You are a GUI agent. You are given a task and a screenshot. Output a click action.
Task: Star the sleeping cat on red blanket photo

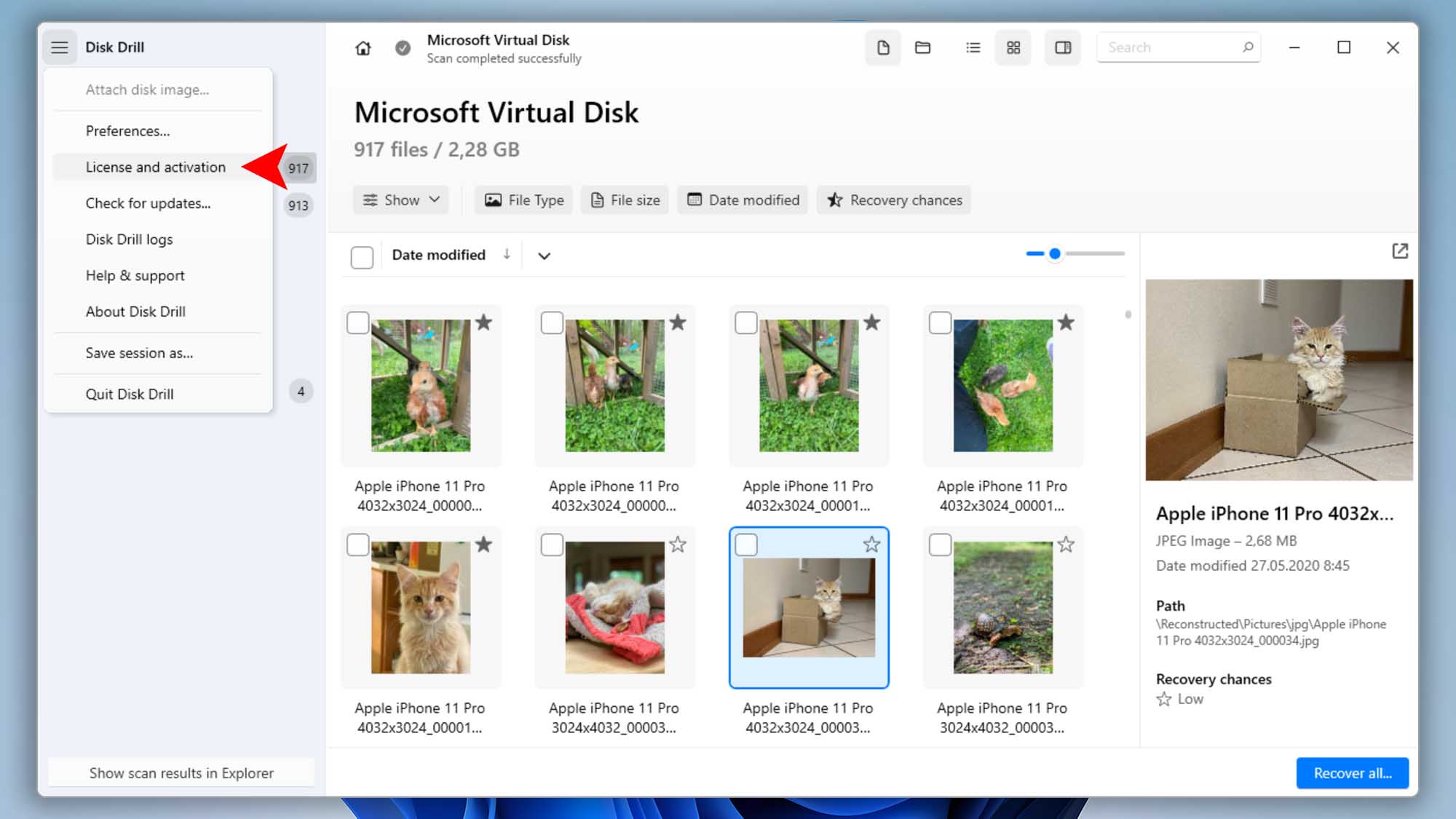678,545
